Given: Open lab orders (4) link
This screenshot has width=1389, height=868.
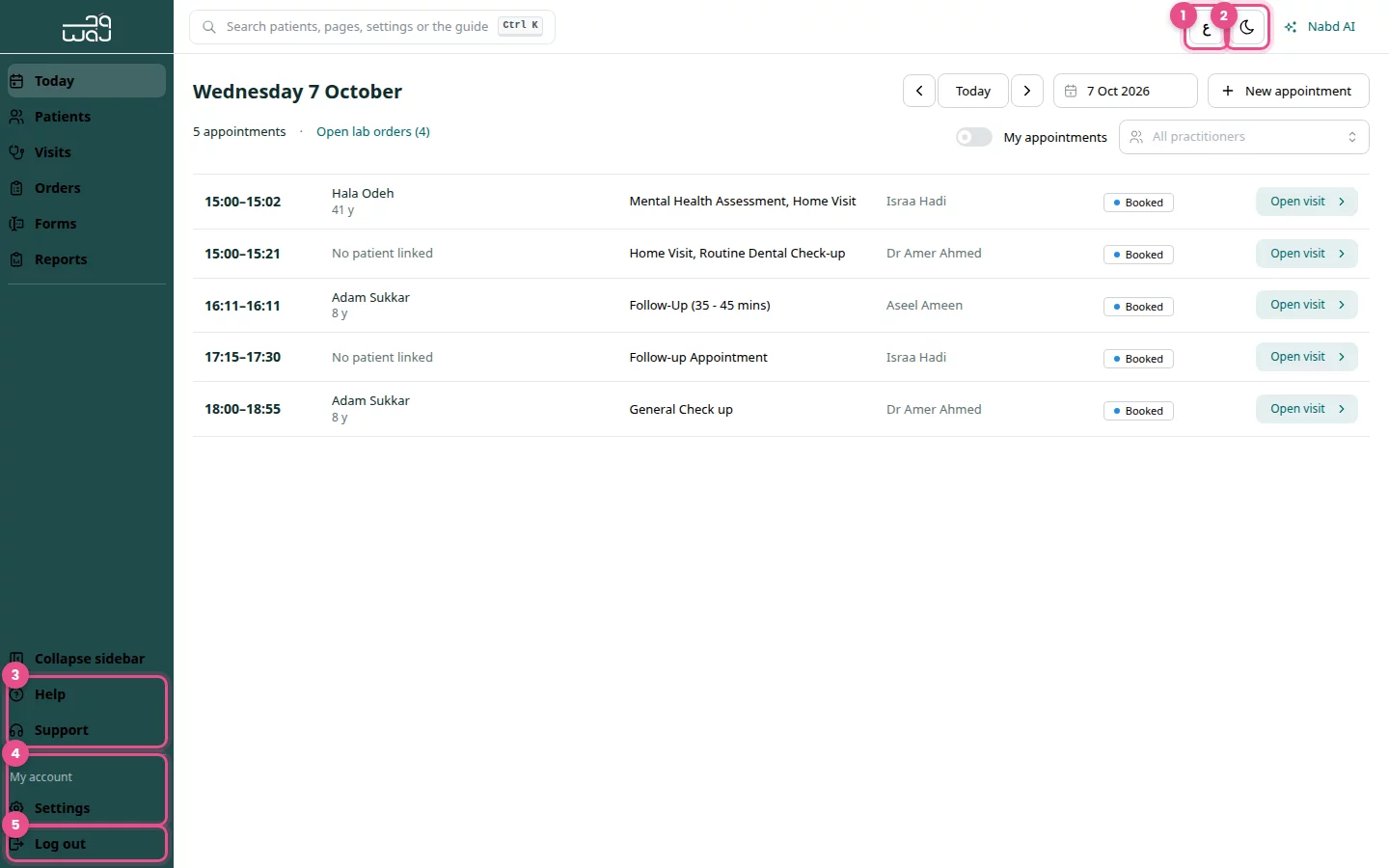Looking at the screenshot, I should [x=373, y=132].
